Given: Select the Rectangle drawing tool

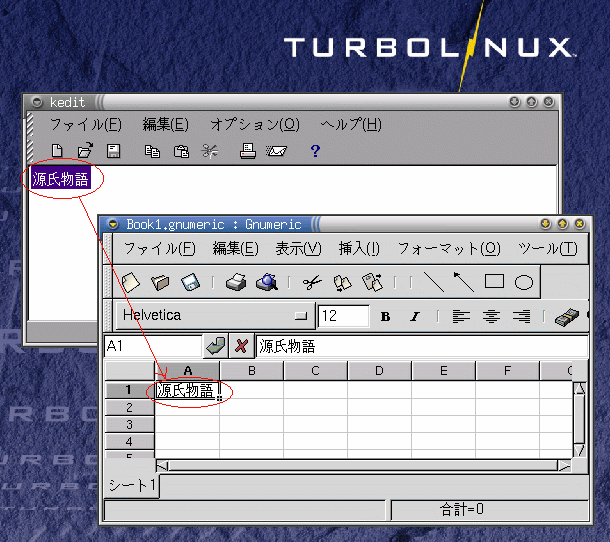Looking at the screenshot, I should tap(494, 281).
